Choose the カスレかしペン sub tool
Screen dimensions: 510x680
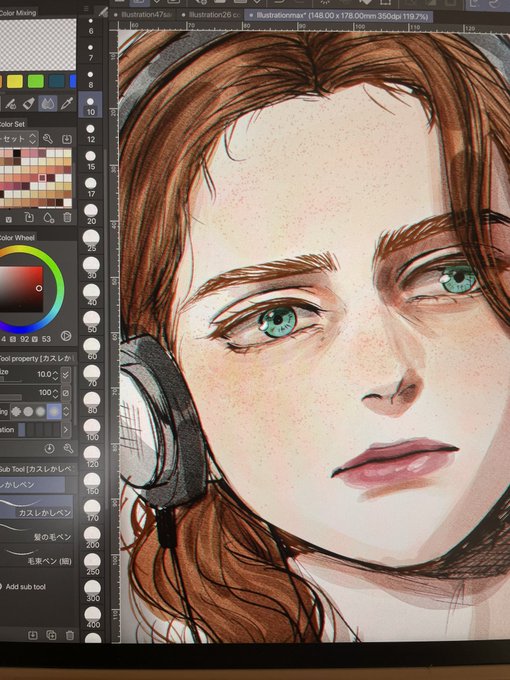tap(36, 507)
